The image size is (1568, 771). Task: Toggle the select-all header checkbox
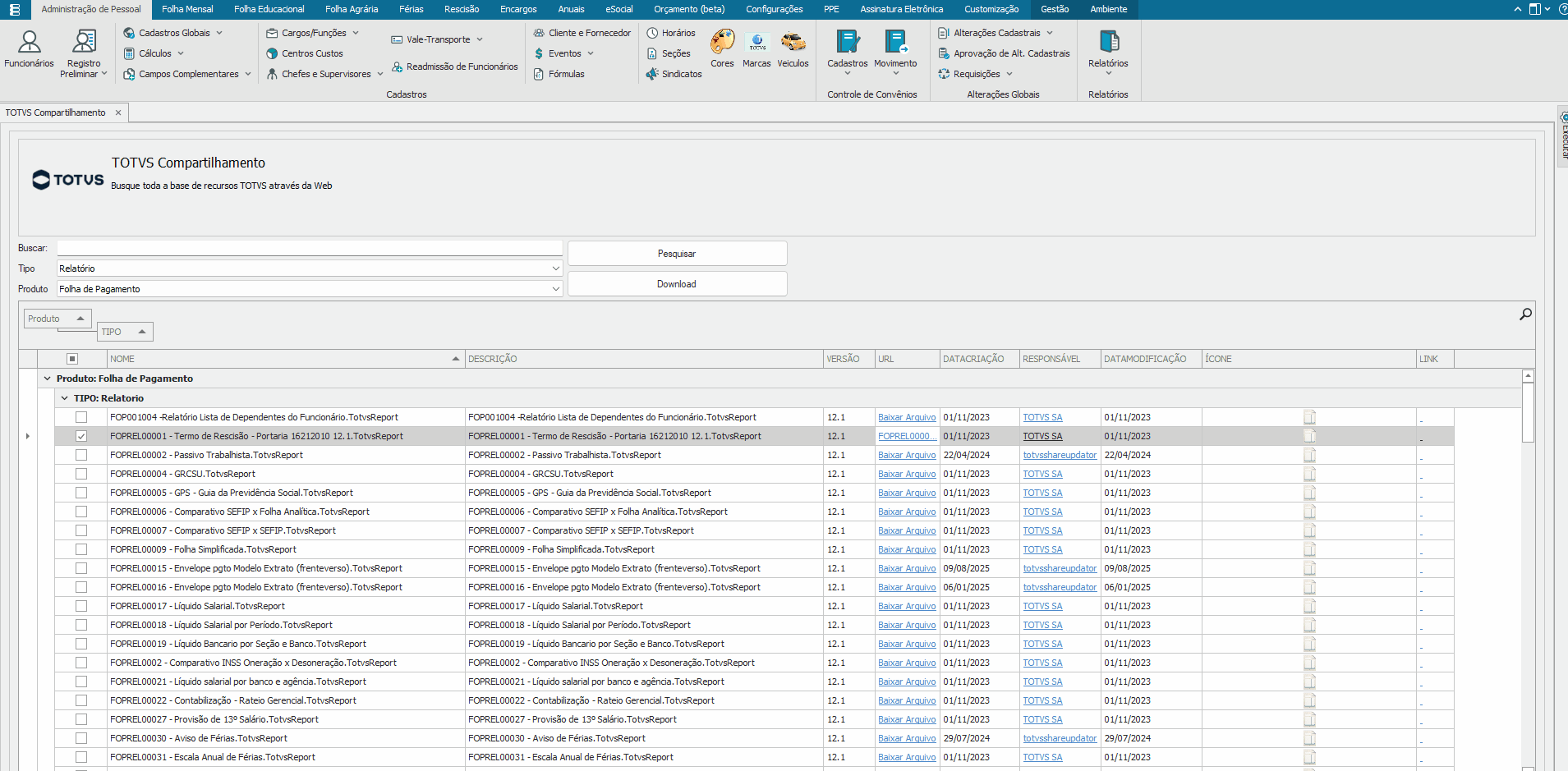pyautogui.click(x=72, y=359)
